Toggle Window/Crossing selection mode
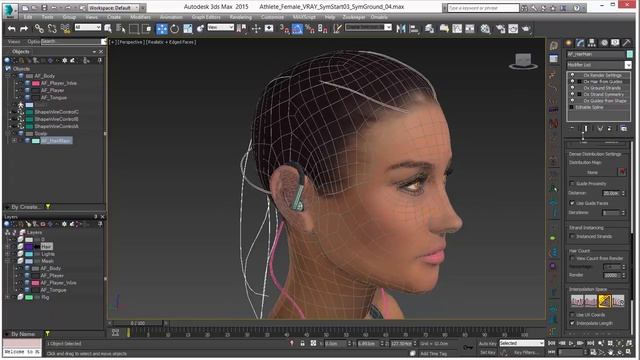Image resolution: width=640 pixels, height=360 pixels. click(147, 29)
